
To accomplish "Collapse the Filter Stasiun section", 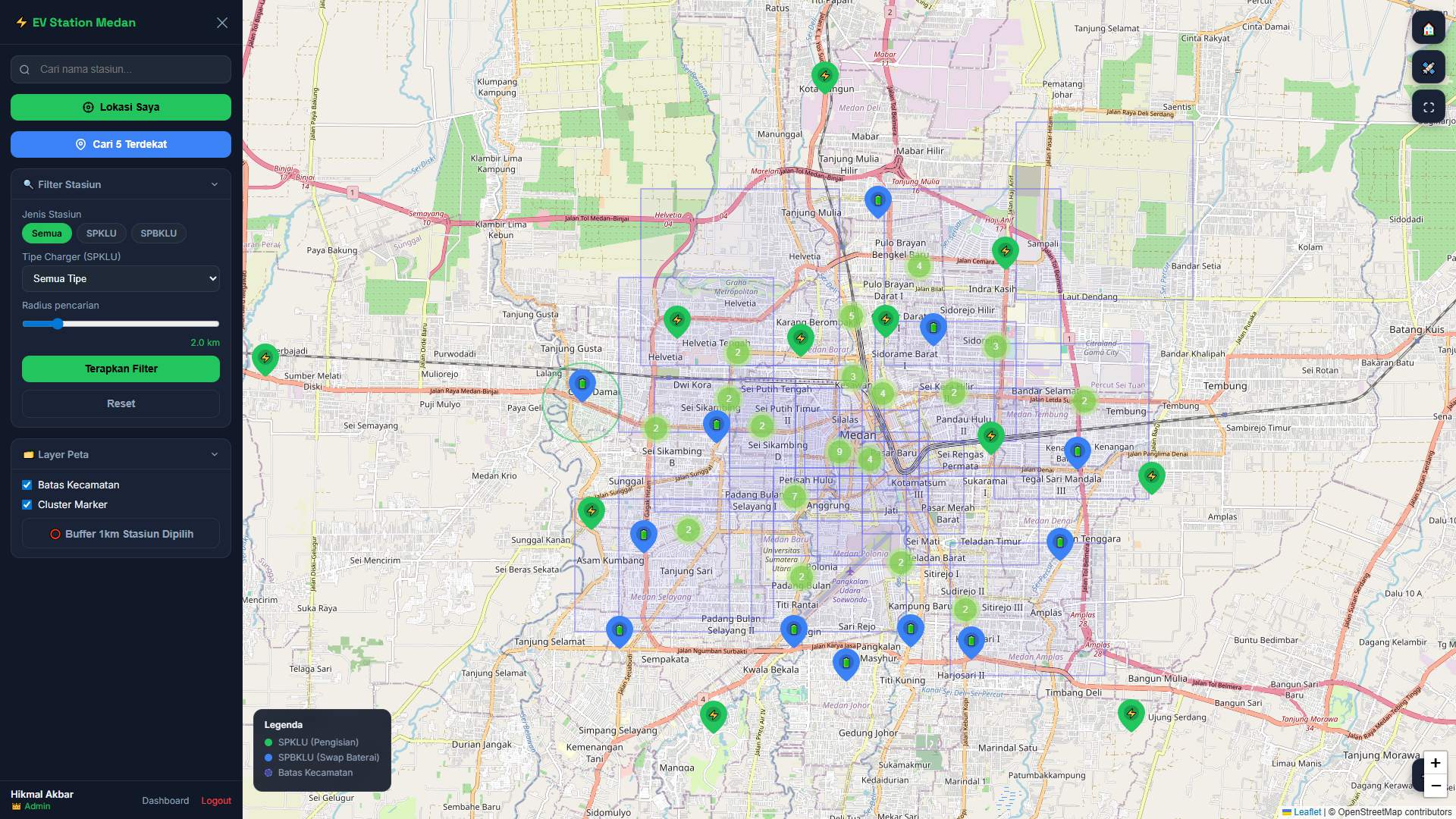I will coord(214,184).
